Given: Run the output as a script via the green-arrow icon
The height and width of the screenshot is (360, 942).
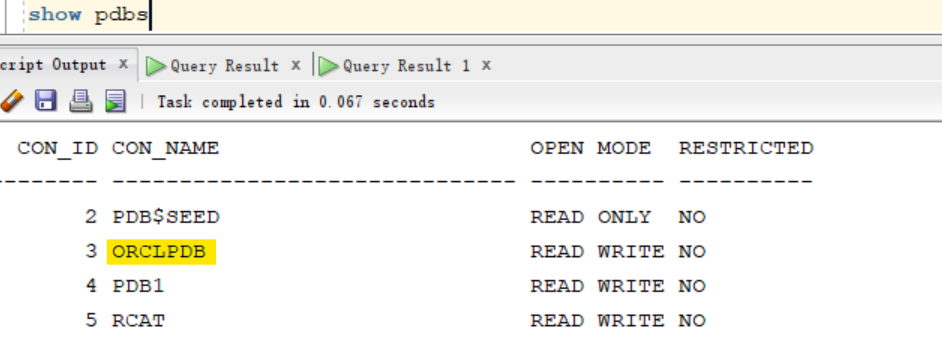Looking at the screenshot, I should (x=115, y=101).
